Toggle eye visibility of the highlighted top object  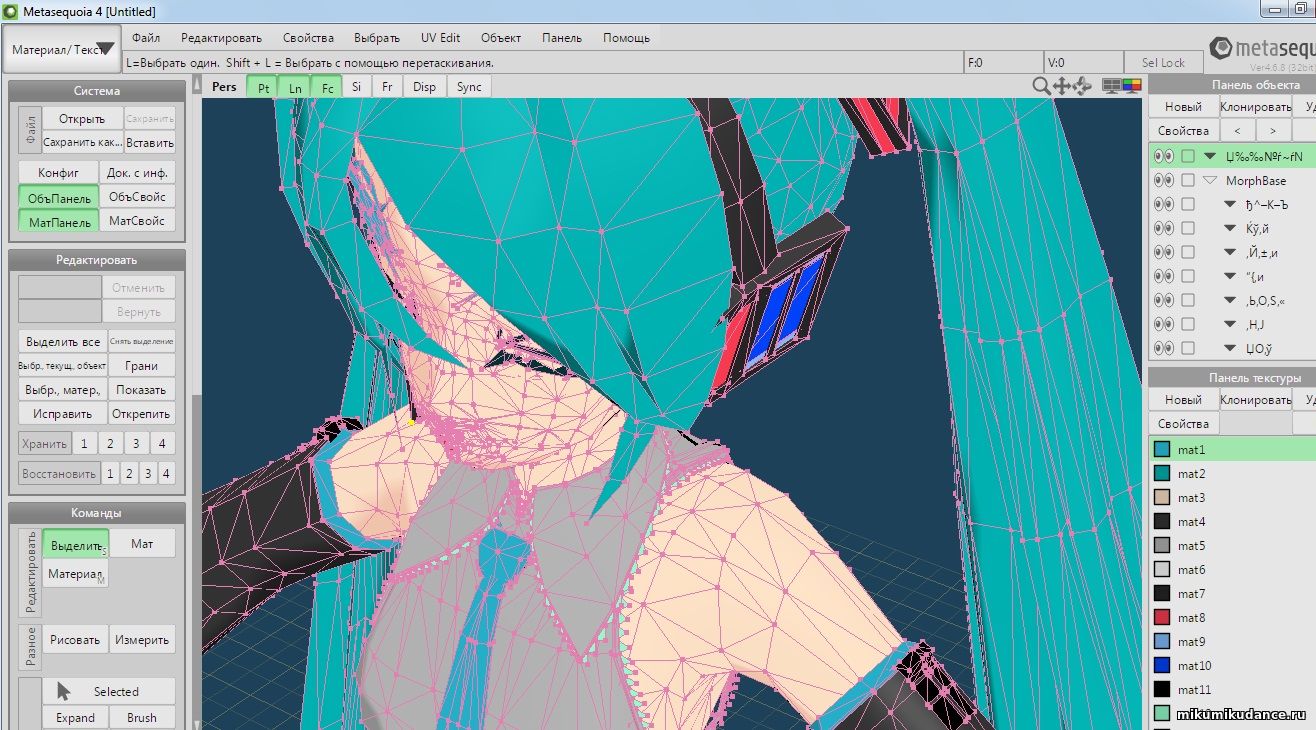click(x=1162, y=157)
